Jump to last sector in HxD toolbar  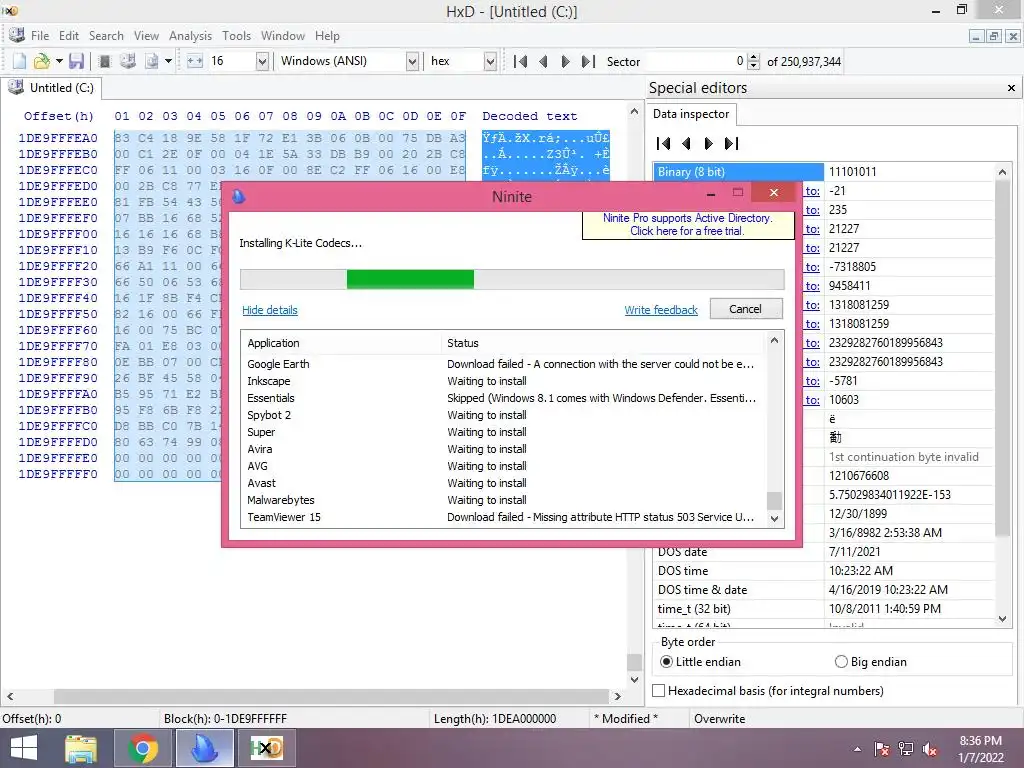[588, 61]
